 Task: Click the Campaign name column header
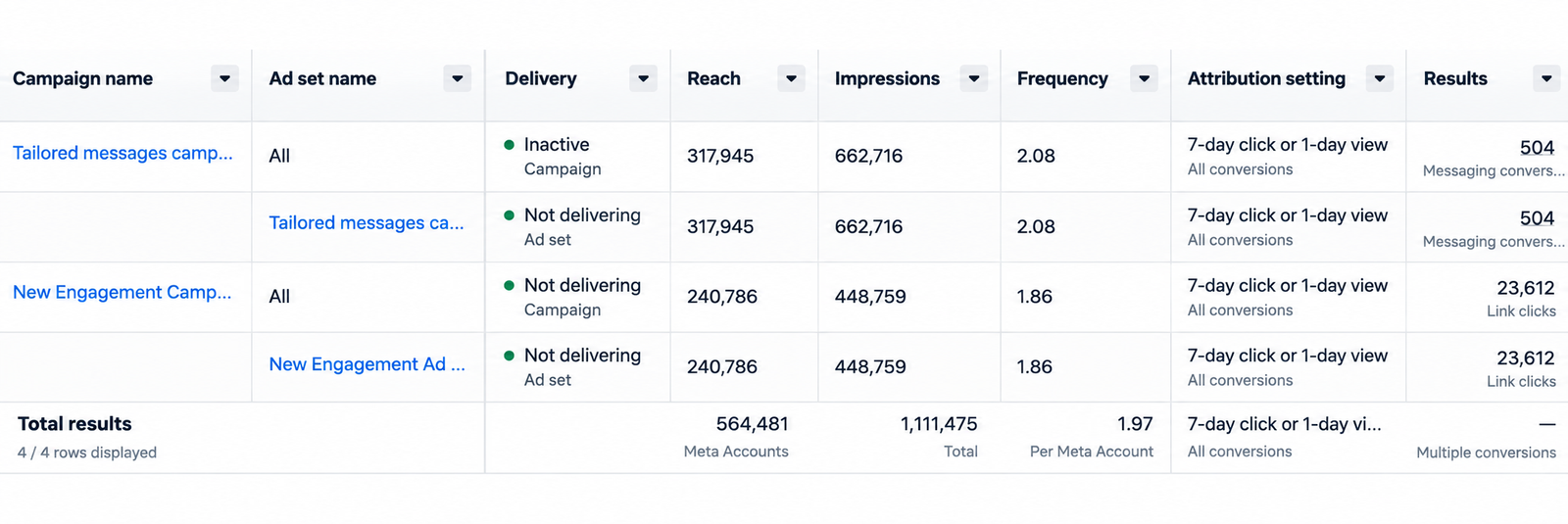click(x=82, y=78)
